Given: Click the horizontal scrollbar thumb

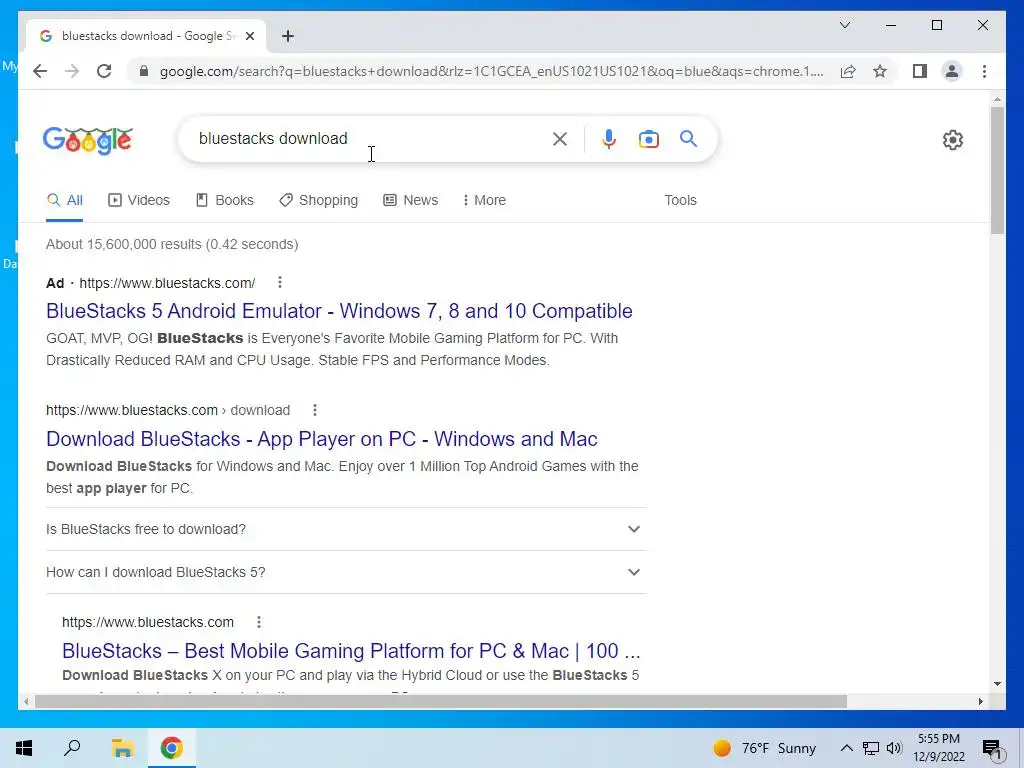Looking at the screenshot, I should [441, 701].
